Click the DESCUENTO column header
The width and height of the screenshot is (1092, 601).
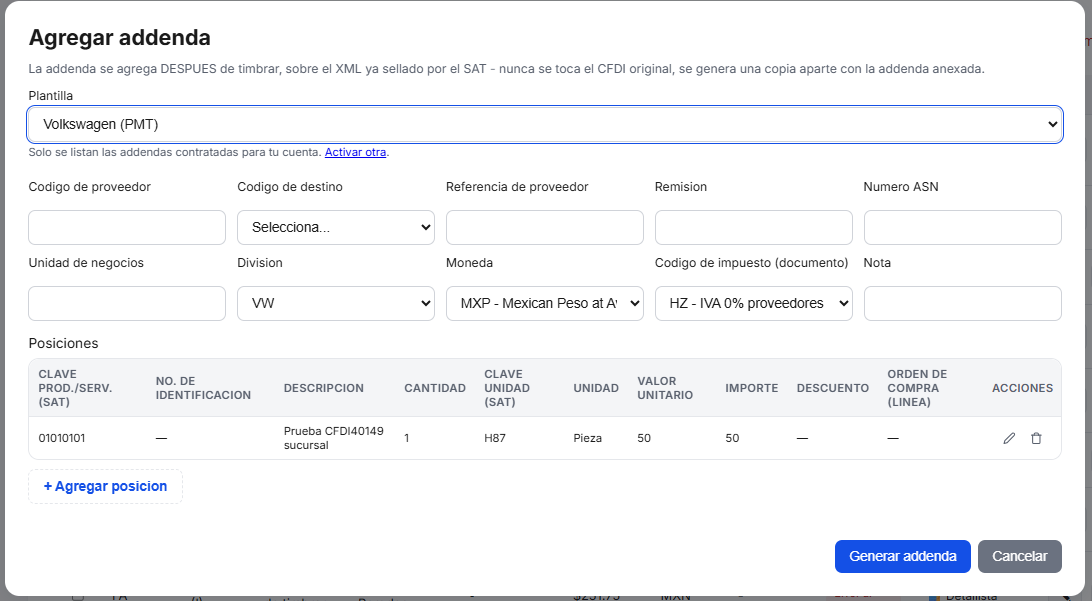833,388
